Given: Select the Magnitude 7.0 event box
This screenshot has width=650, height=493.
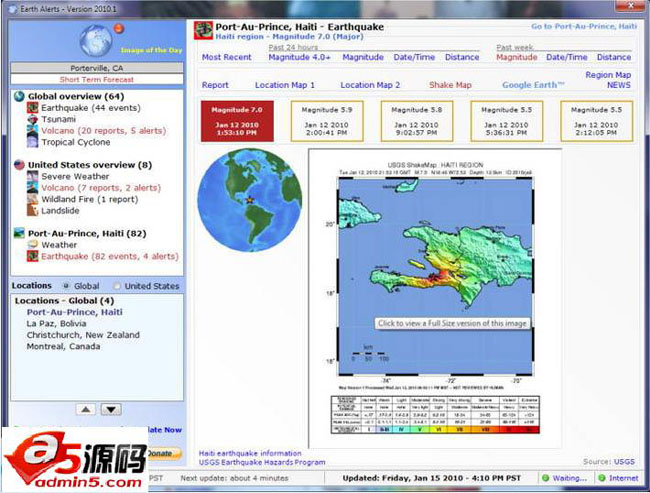Looking at the screenshot, I should pos(237,121).
